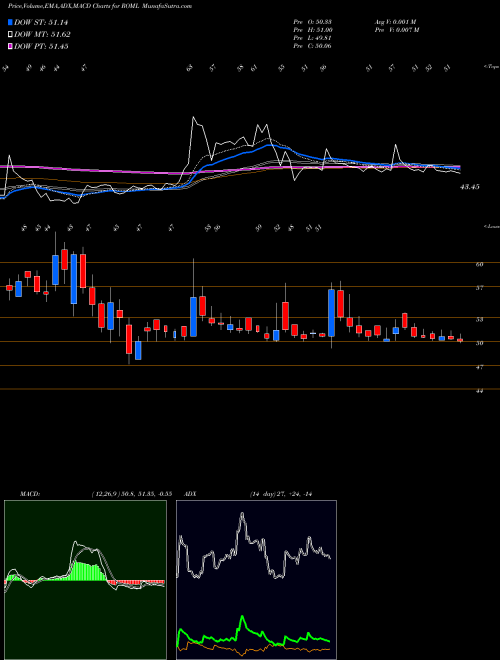Click the magenta DOW PT legend swatch

coord(10,46)
